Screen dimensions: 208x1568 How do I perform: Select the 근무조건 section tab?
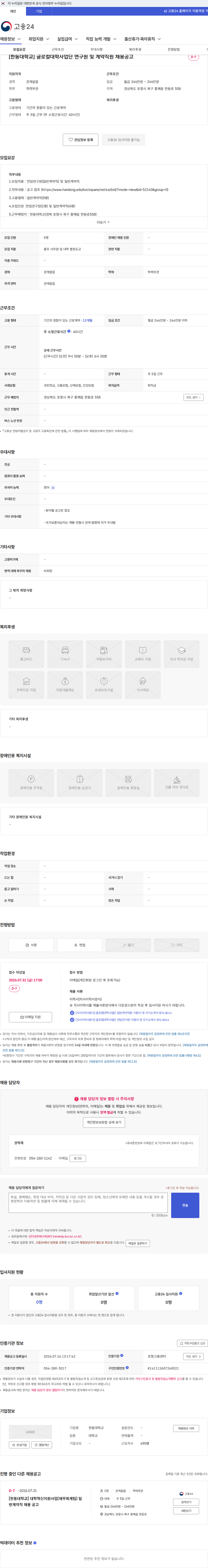point(58,49)
